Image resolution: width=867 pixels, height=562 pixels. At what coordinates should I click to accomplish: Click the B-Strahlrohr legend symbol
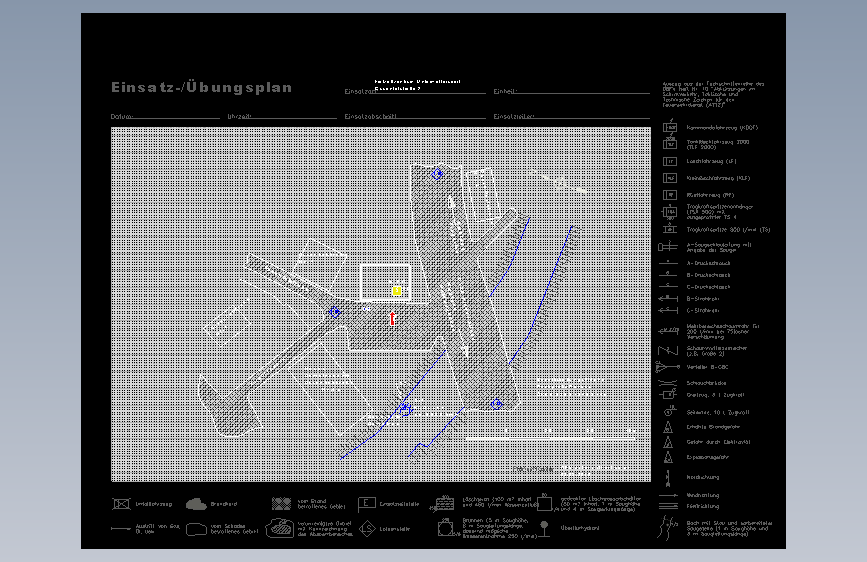pyautogui.click(x=667, y=299)
